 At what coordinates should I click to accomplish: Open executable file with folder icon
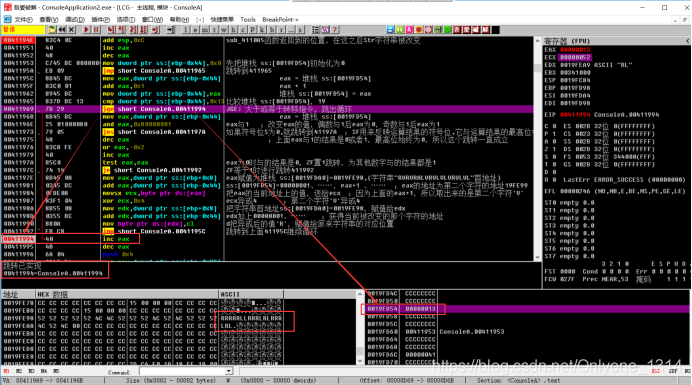coord(52,30)
